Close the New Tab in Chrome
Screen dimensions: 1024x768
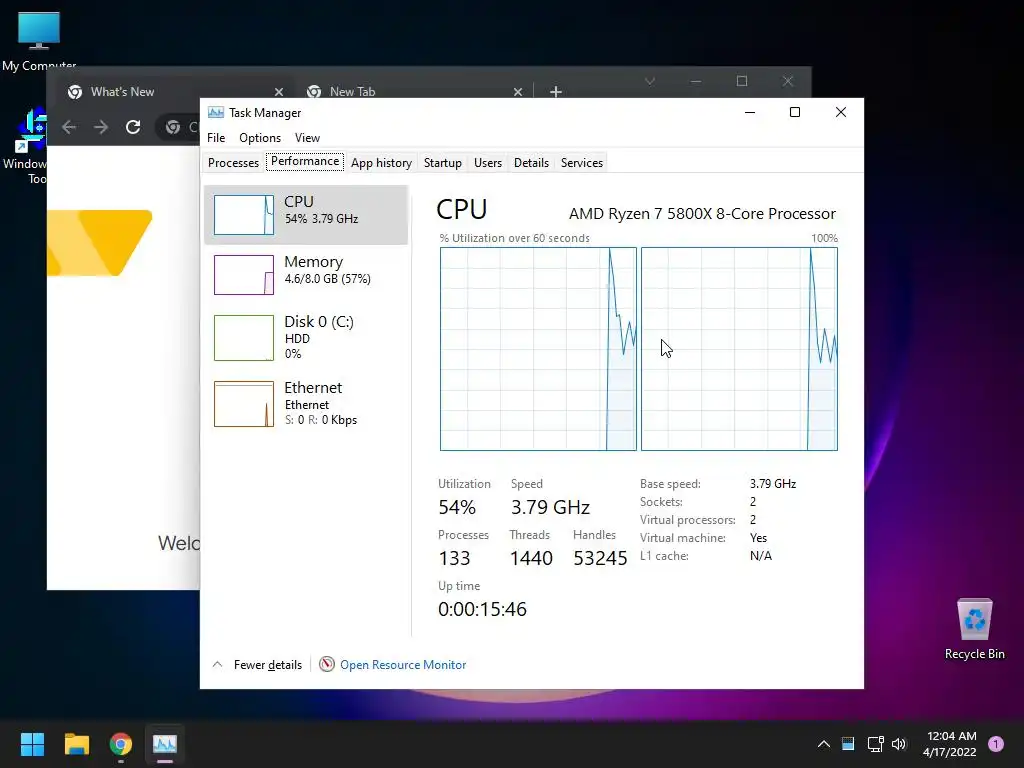(518, 92)
